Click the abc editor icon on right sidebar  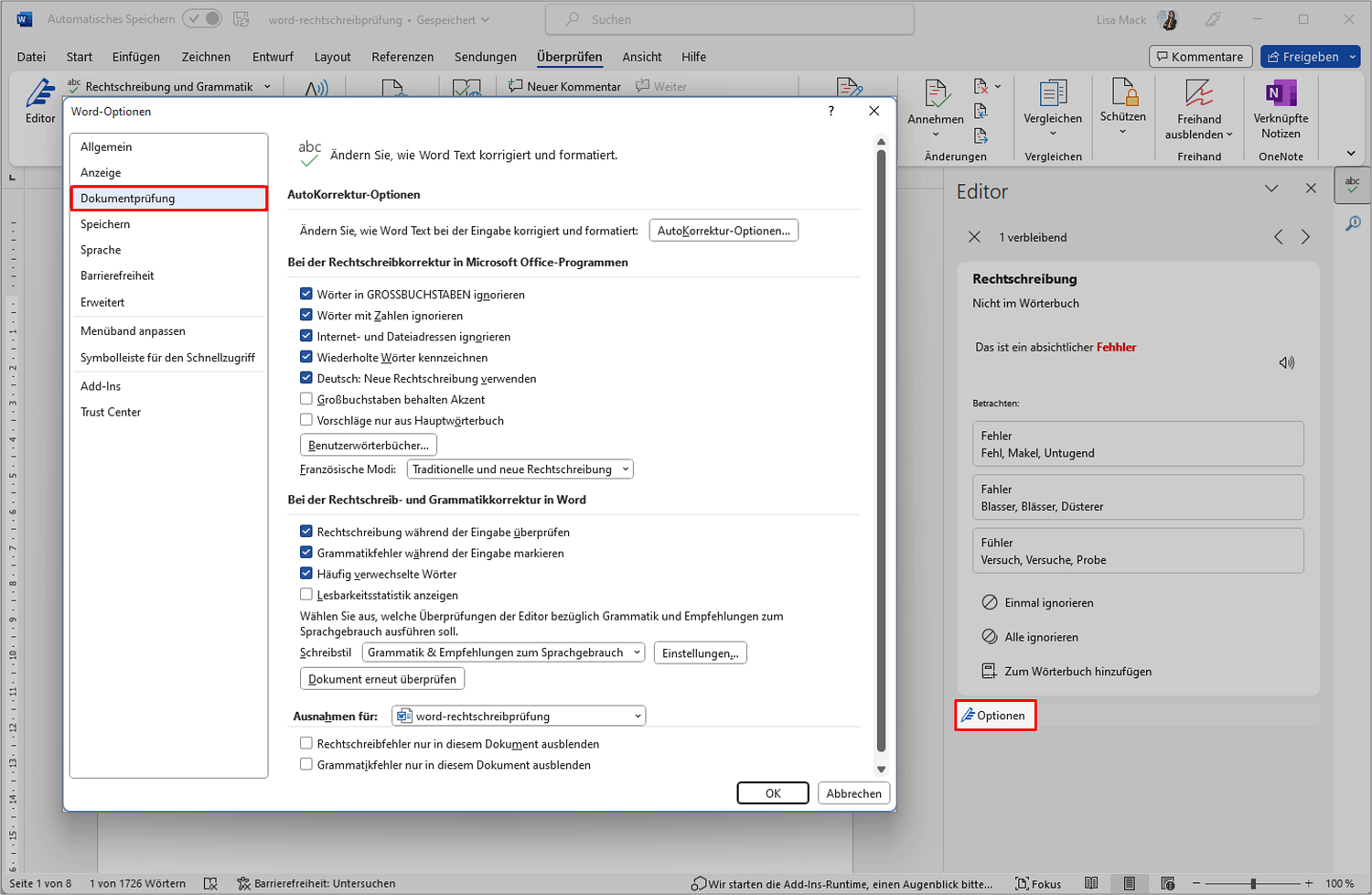[x=1353, y=184]
